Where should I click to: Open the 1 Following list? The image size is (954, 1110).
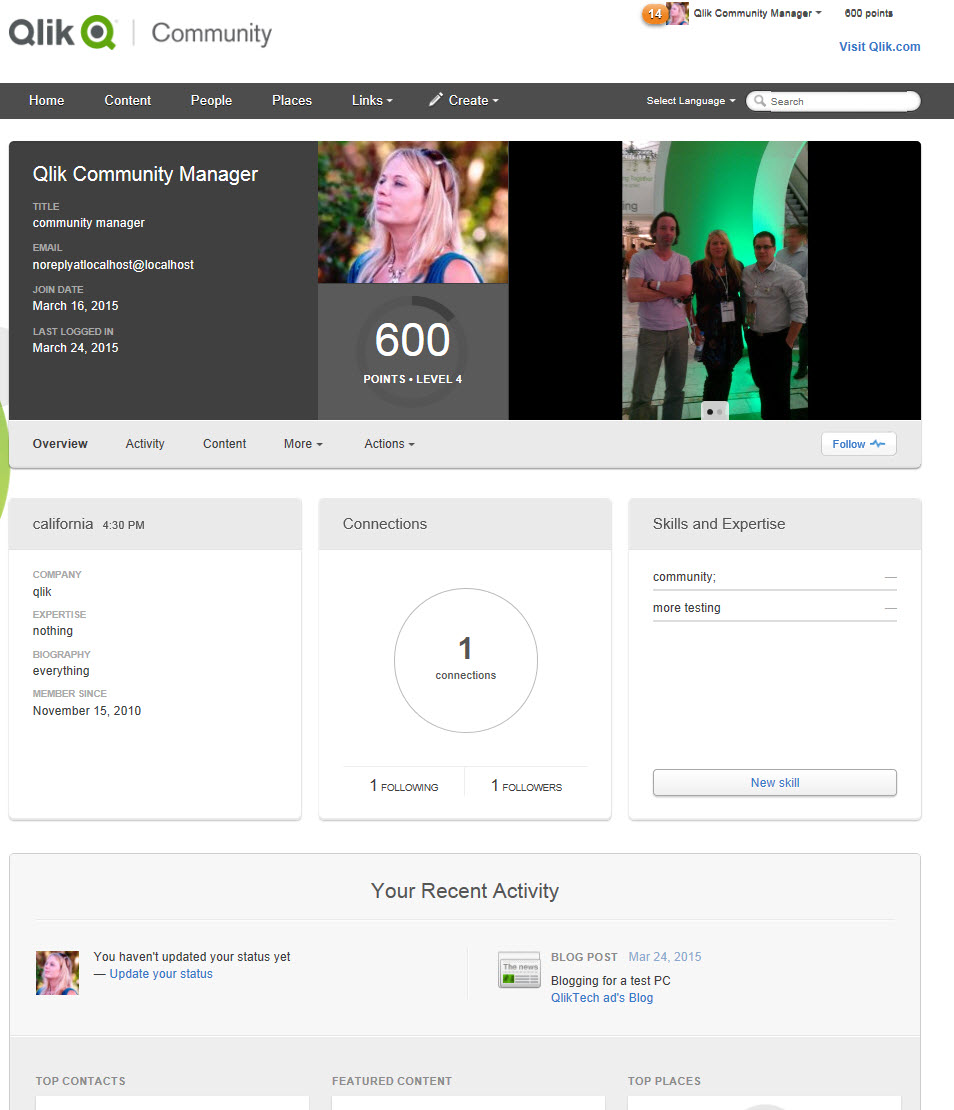[404, 786]
